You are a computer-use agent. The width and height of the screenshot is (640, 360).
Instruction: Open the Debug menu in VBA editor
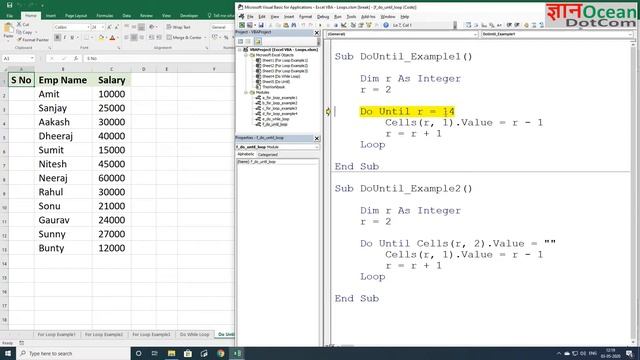323,17
